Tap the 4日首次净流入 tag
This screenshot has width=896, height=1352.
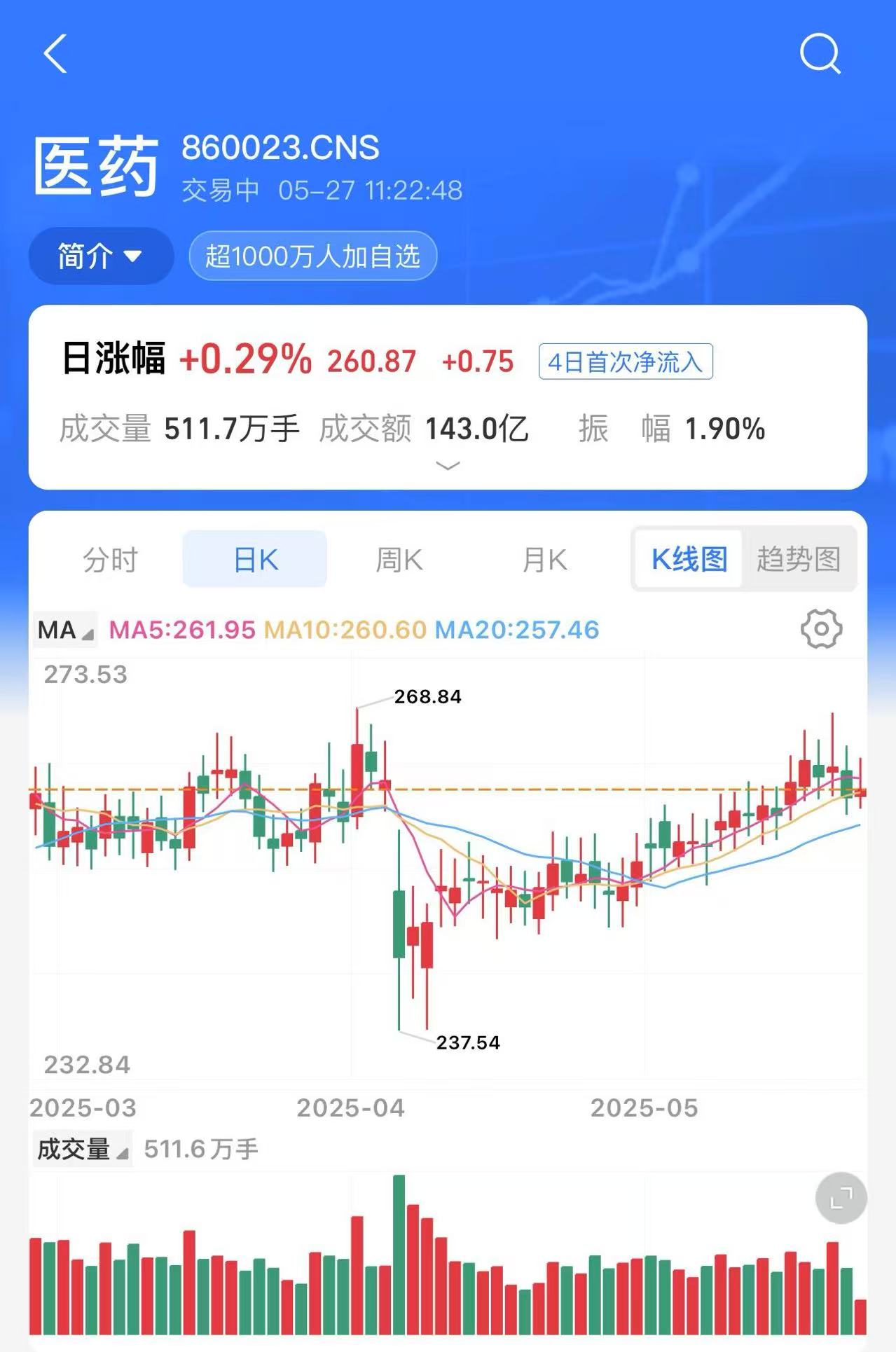pos(626,361)
